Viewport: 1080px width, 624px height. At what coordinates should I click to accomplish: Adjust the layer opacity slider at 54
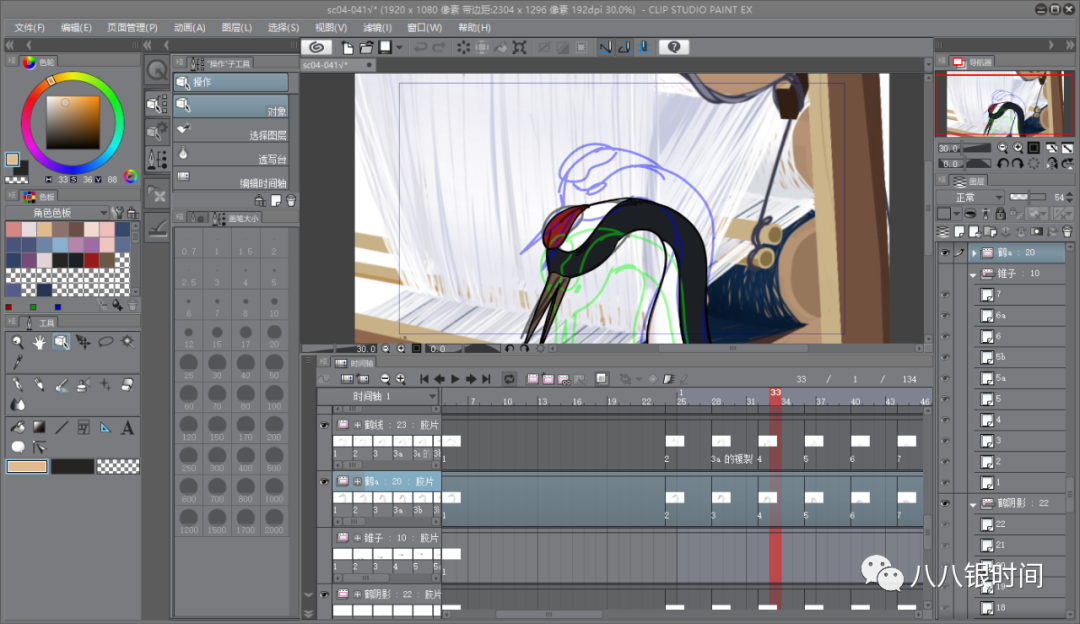click(1028, 197)
